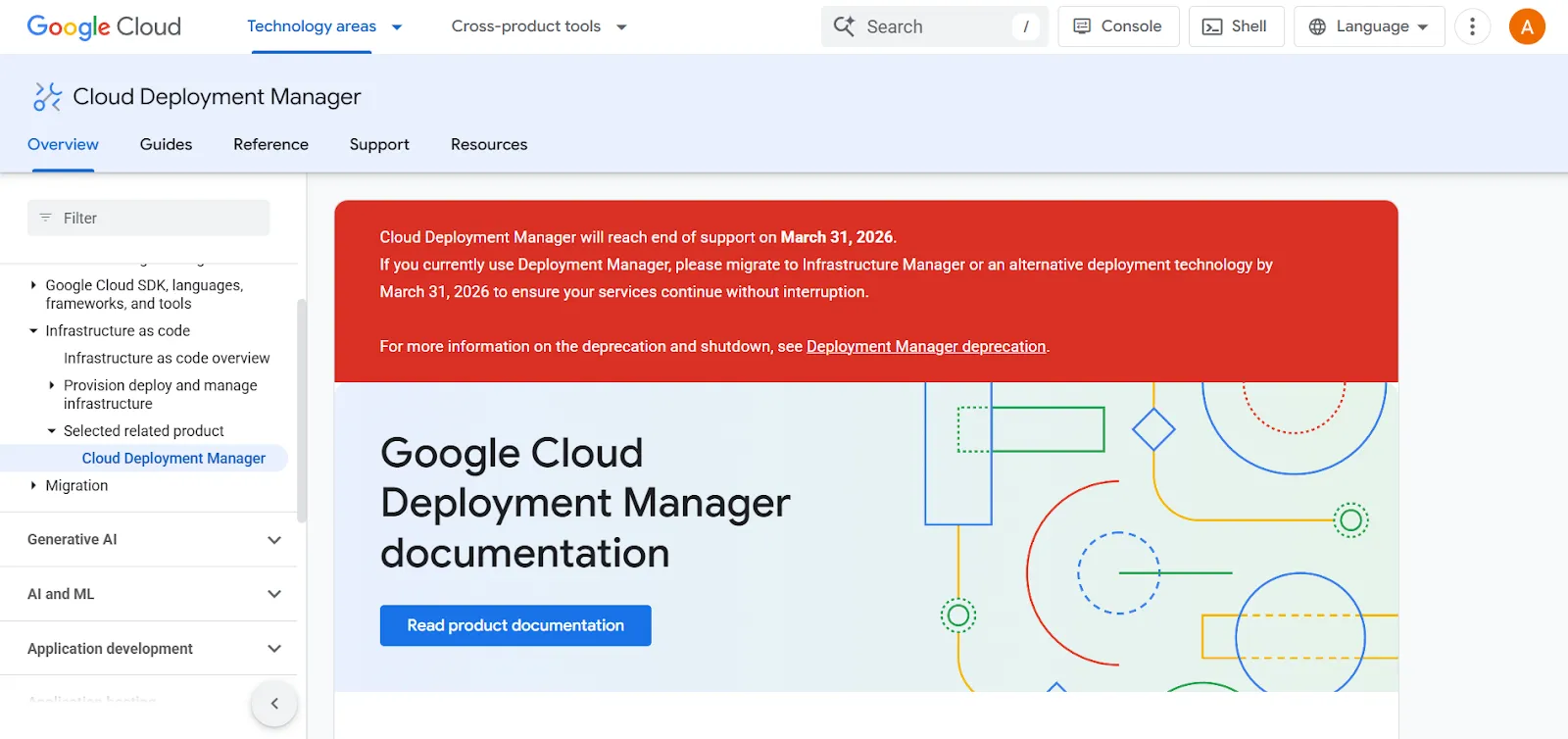Viewport: 1568px width, 739px height.
Task: Switch to the Guides tab
Action: click(x=166, y=144)
